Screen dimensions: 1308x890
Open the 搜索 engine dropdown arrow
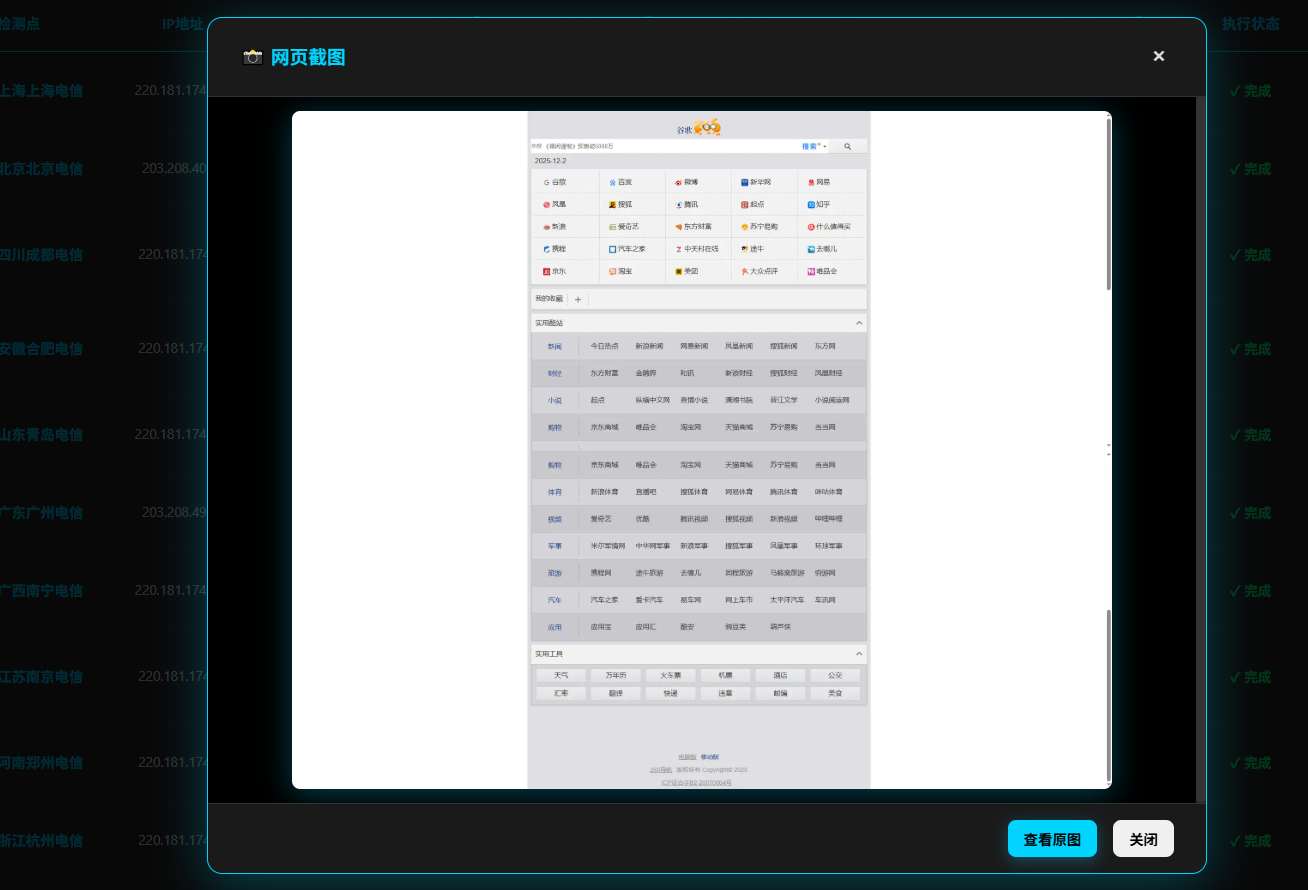[x=825, y=147]
